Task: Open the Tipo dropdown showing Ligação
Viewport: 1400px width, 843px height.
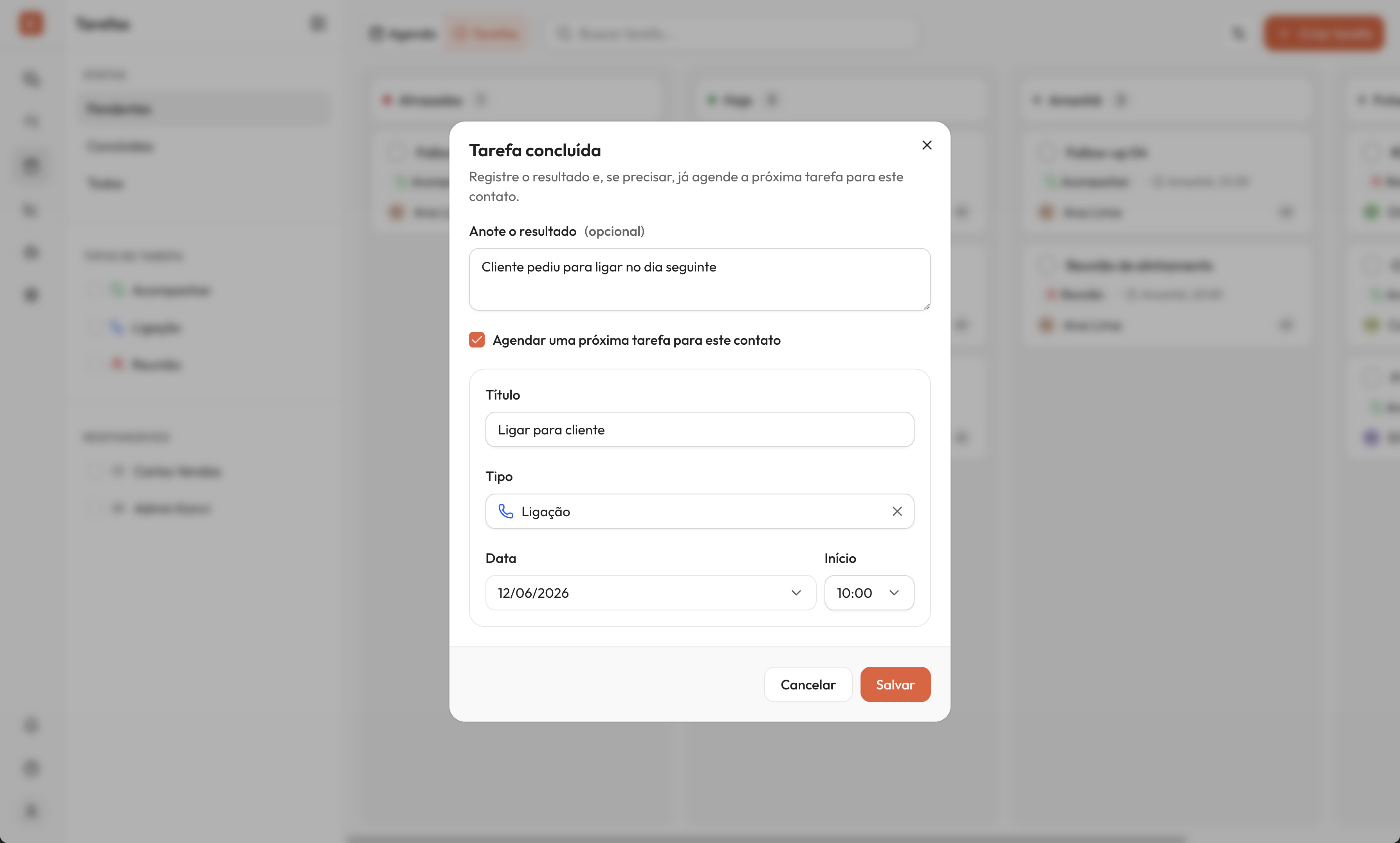Action: [700, 511]
